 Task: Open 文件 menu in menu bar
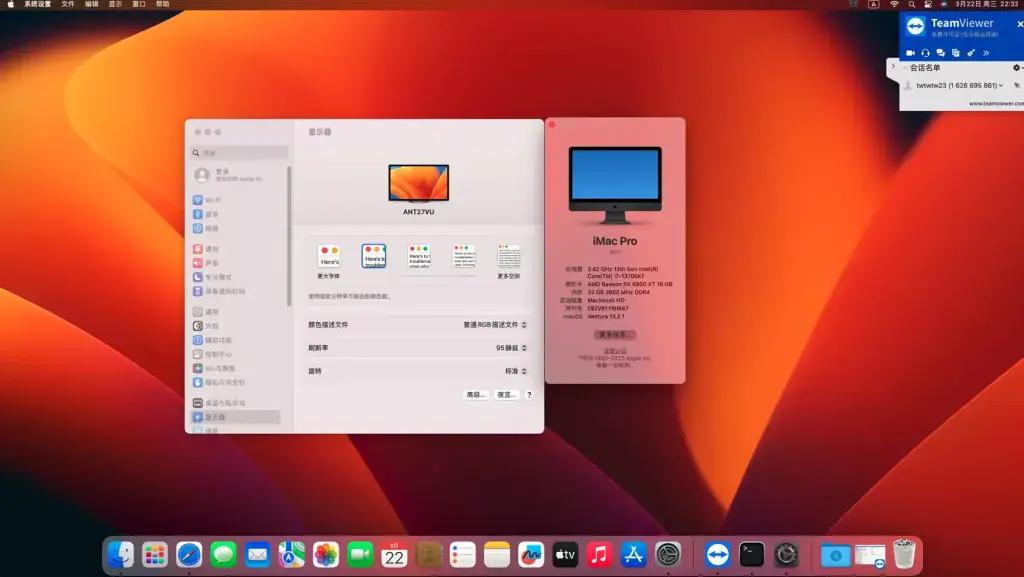68,4
